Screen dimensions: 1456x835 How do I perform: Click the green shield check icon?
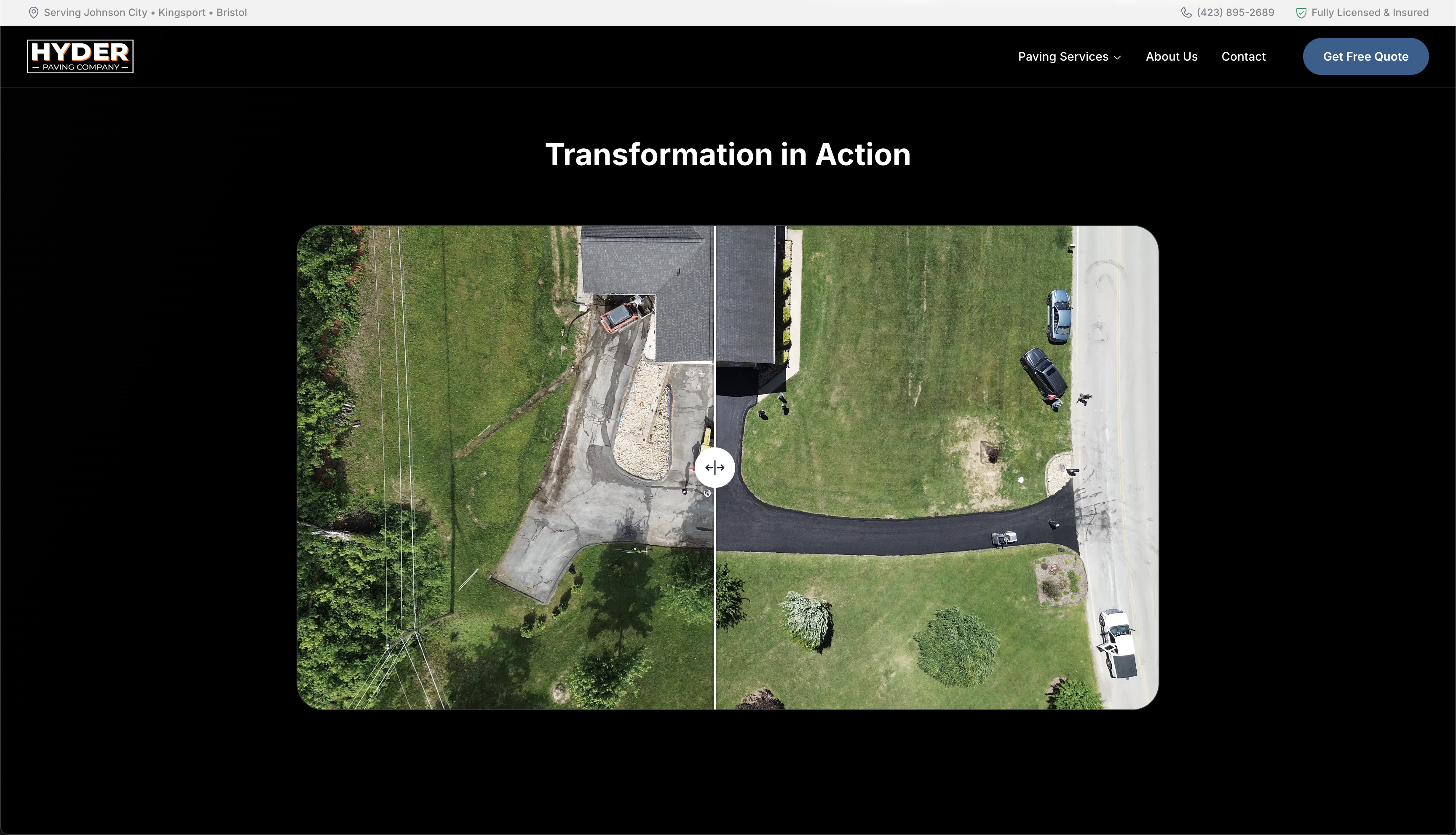[1301, 13]
